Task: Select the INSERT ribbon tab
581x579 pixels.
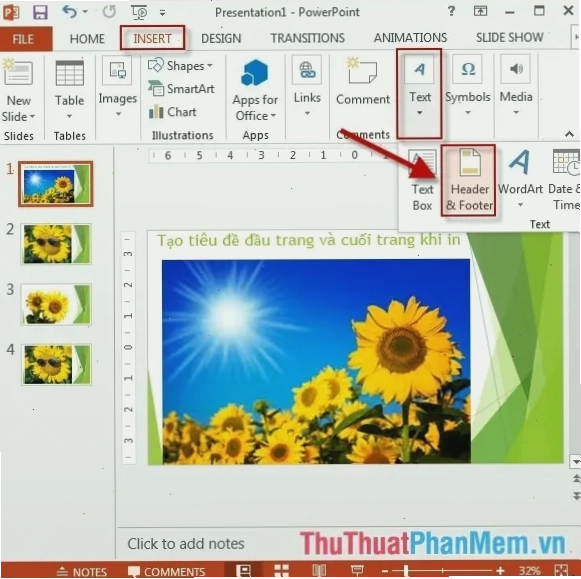Action: click(x=152, y=38)
